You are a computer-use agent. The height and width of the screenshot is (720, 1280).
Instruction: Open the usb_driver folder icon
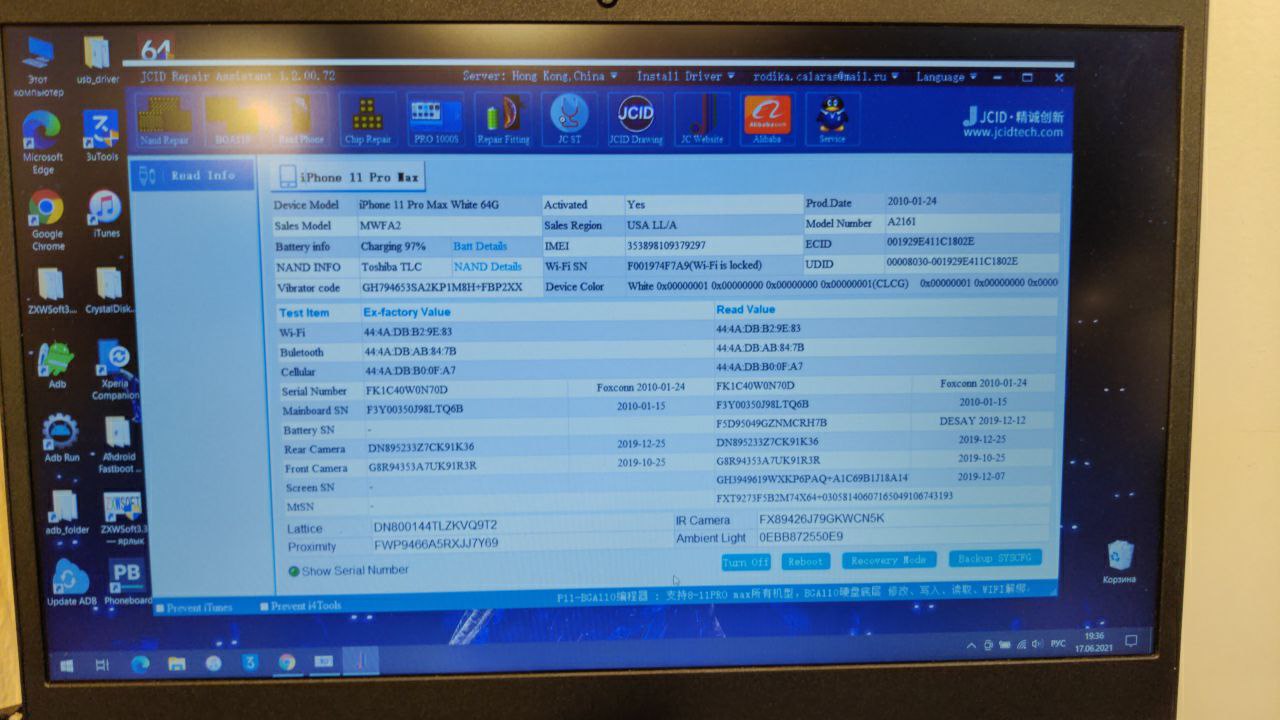point(97,61)
